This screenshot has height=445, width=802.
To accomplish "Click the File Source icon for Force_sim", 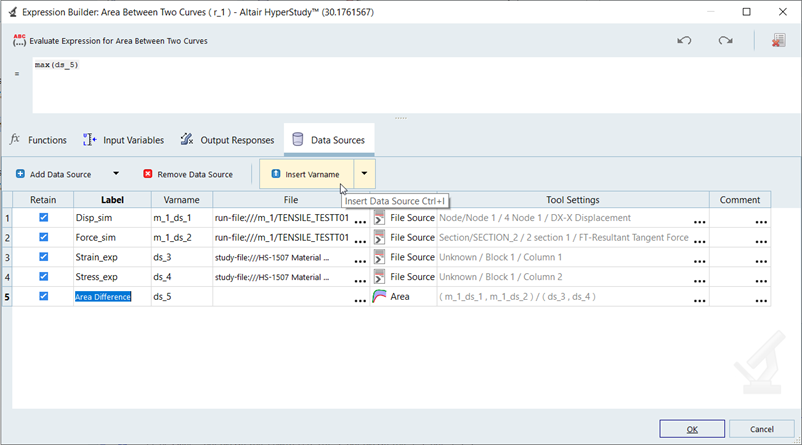I will (x=380, y=237).
